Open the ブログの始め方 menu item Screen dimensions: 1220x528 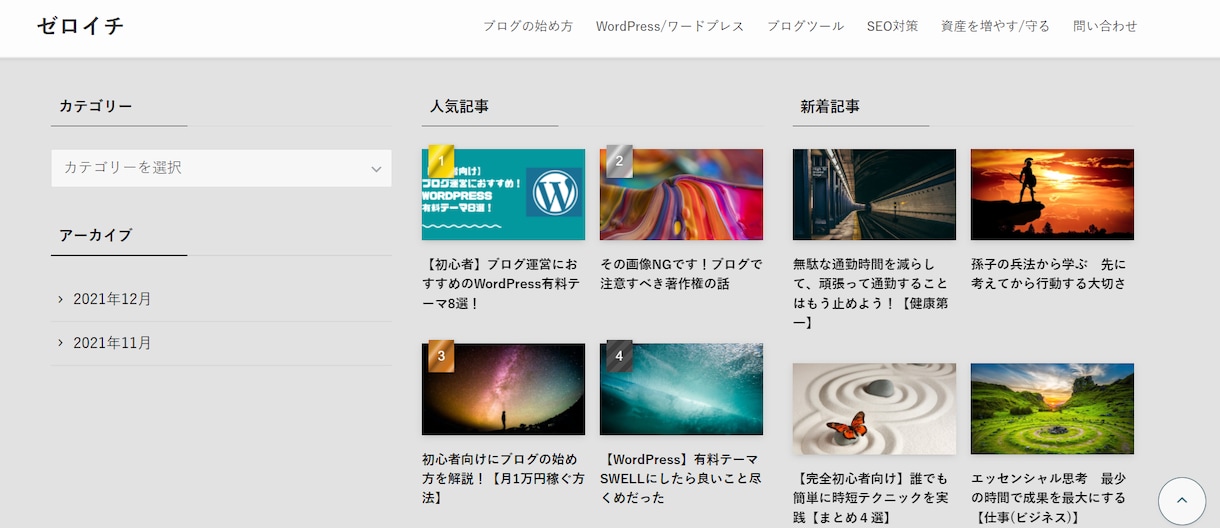point(528,27)
